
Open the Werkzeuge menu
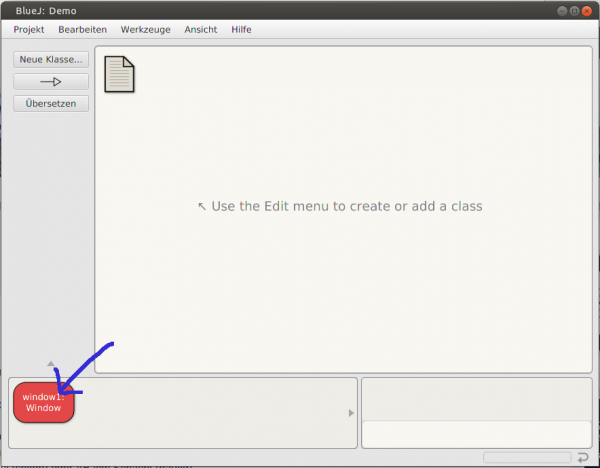[145, 30]
